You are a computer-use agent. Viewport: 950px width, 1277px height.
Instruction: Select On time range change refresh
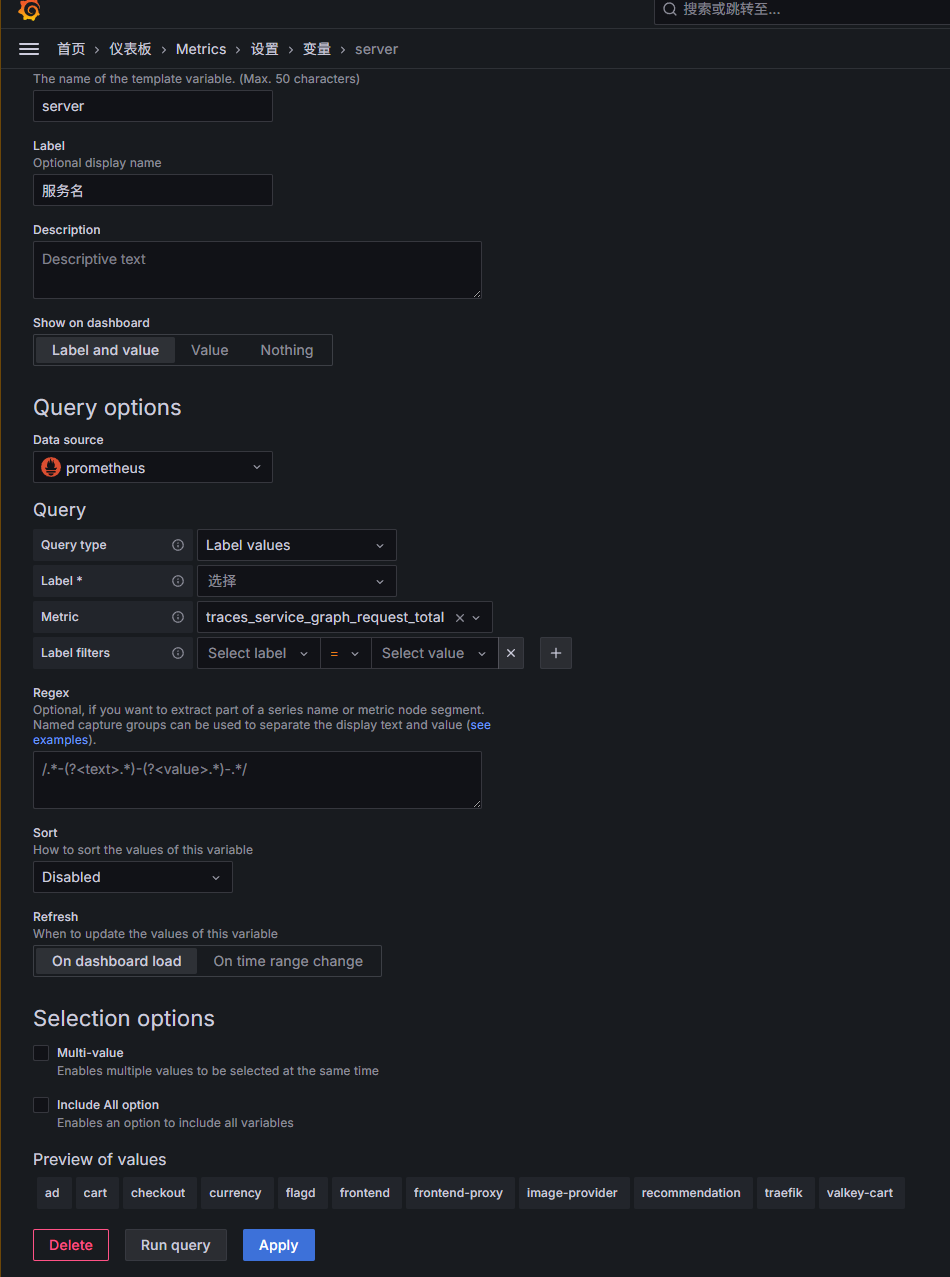288,961
